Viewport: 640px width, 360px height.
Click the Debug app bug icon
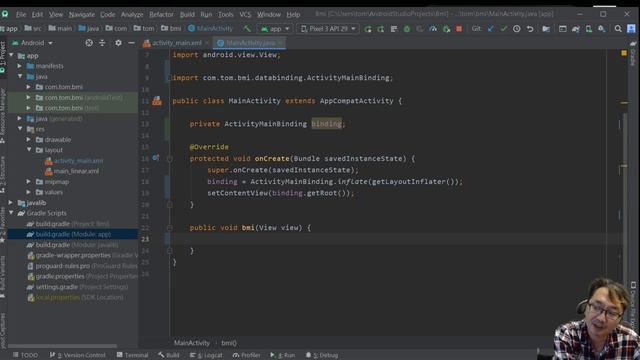(x=407, y=29)
